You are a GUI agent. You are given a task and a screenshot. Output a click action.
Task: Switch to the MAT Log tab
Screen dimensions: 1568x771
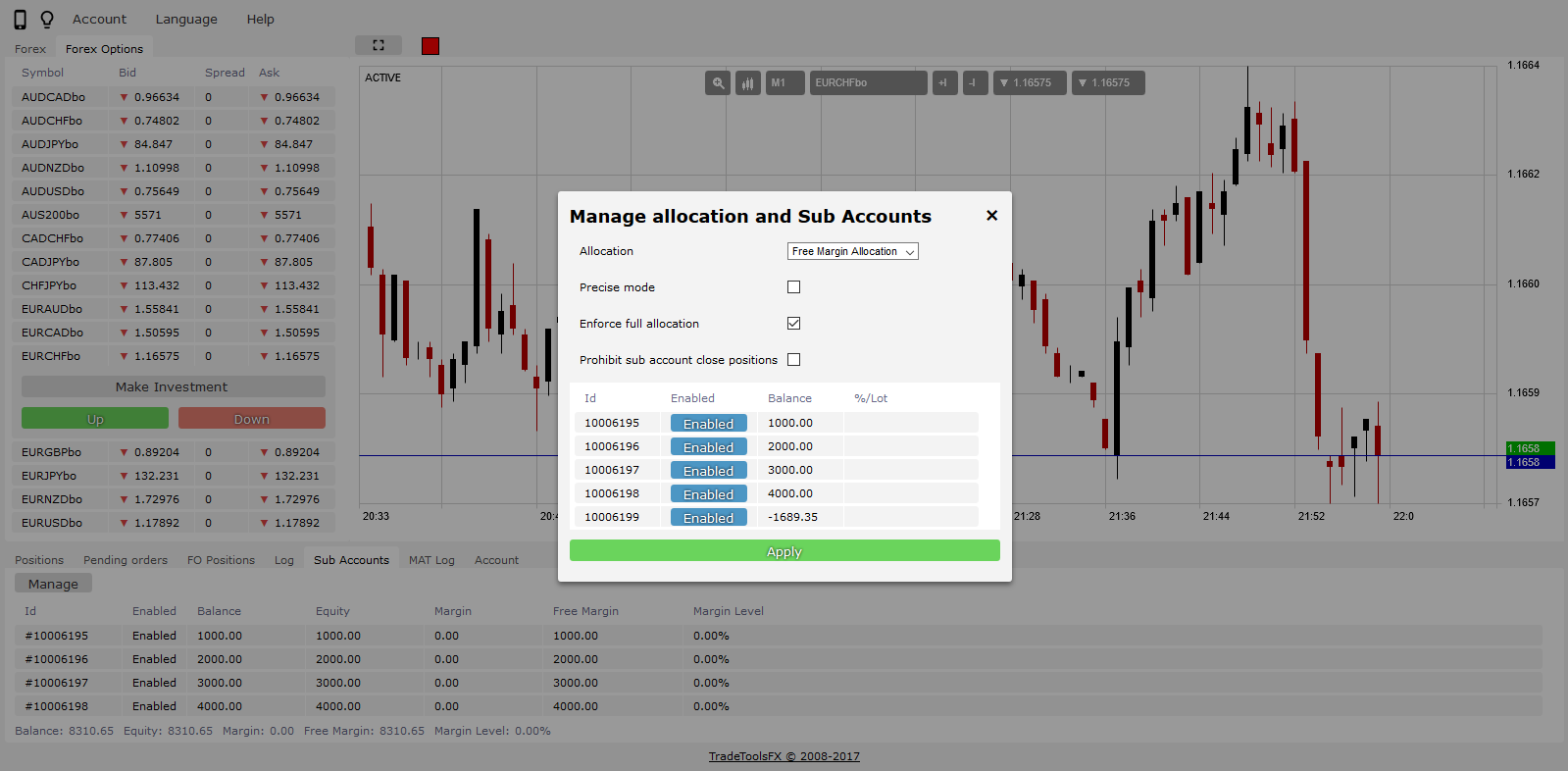(431, 560)
